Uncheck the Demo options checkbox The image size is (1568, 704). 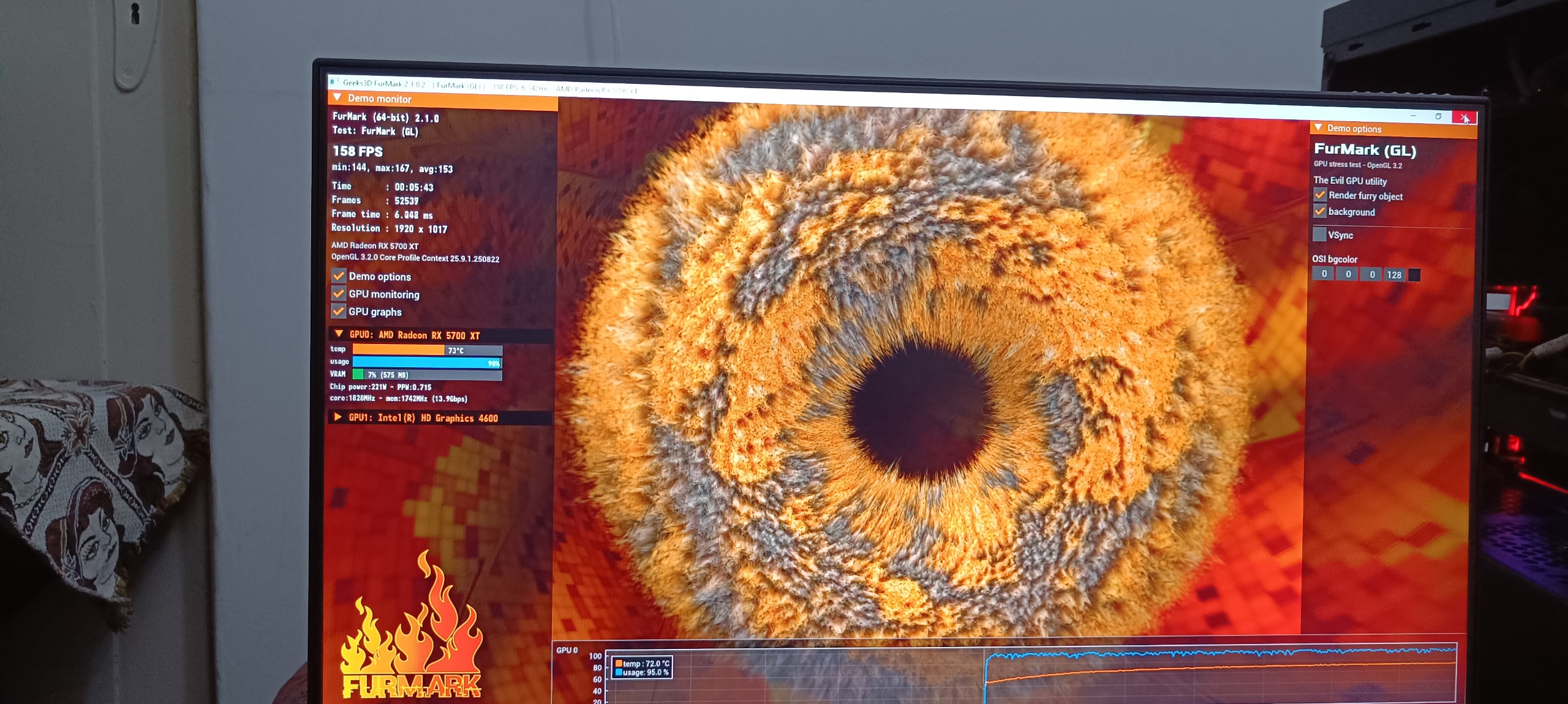(x=339, y=275)
